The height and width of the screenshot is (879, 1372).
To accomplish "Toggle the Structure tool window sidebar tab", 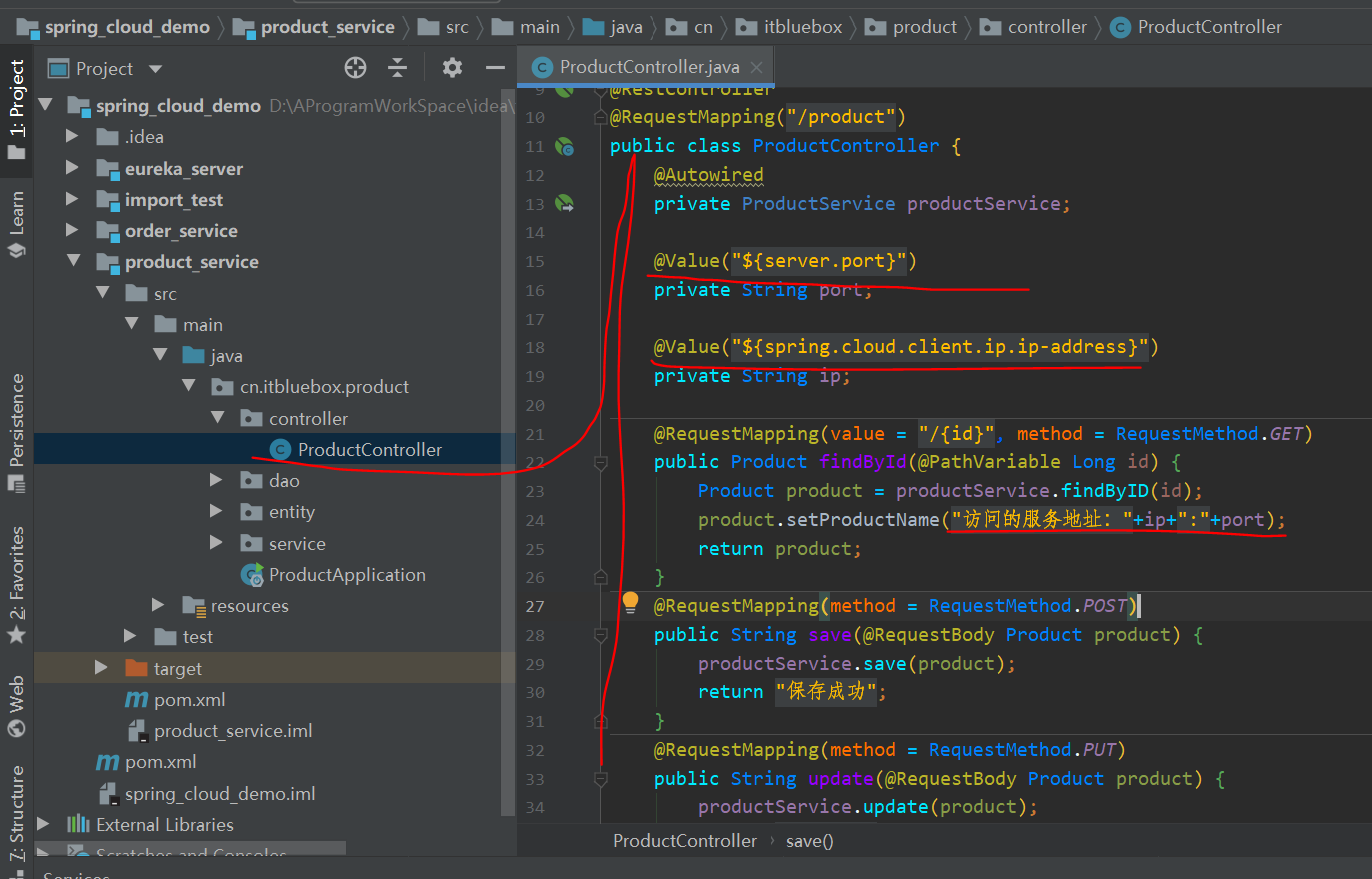I will click(16, 810).
